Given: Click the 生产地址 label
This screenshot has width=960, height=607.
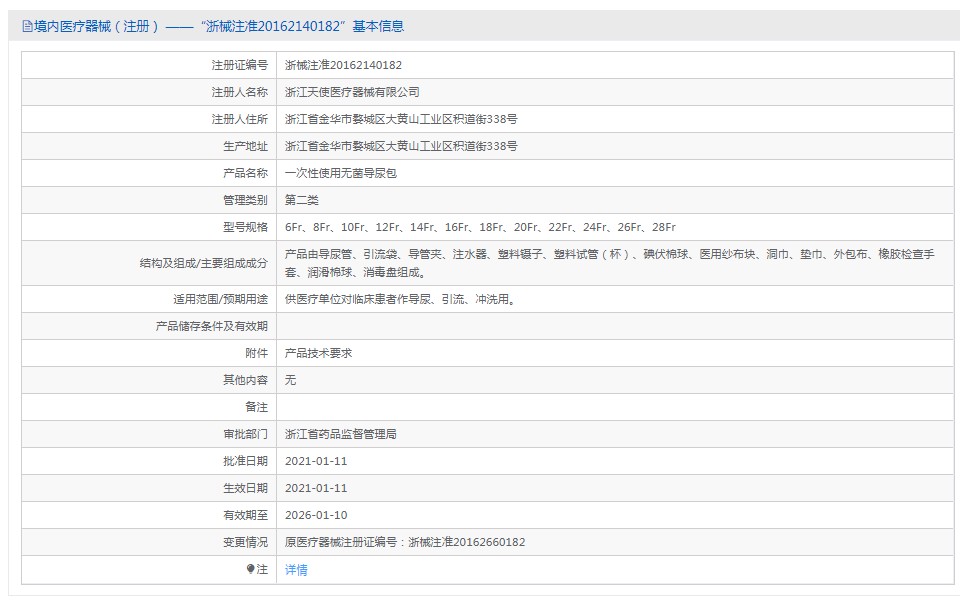Looking at the screenshot, I should coord(246,146).
